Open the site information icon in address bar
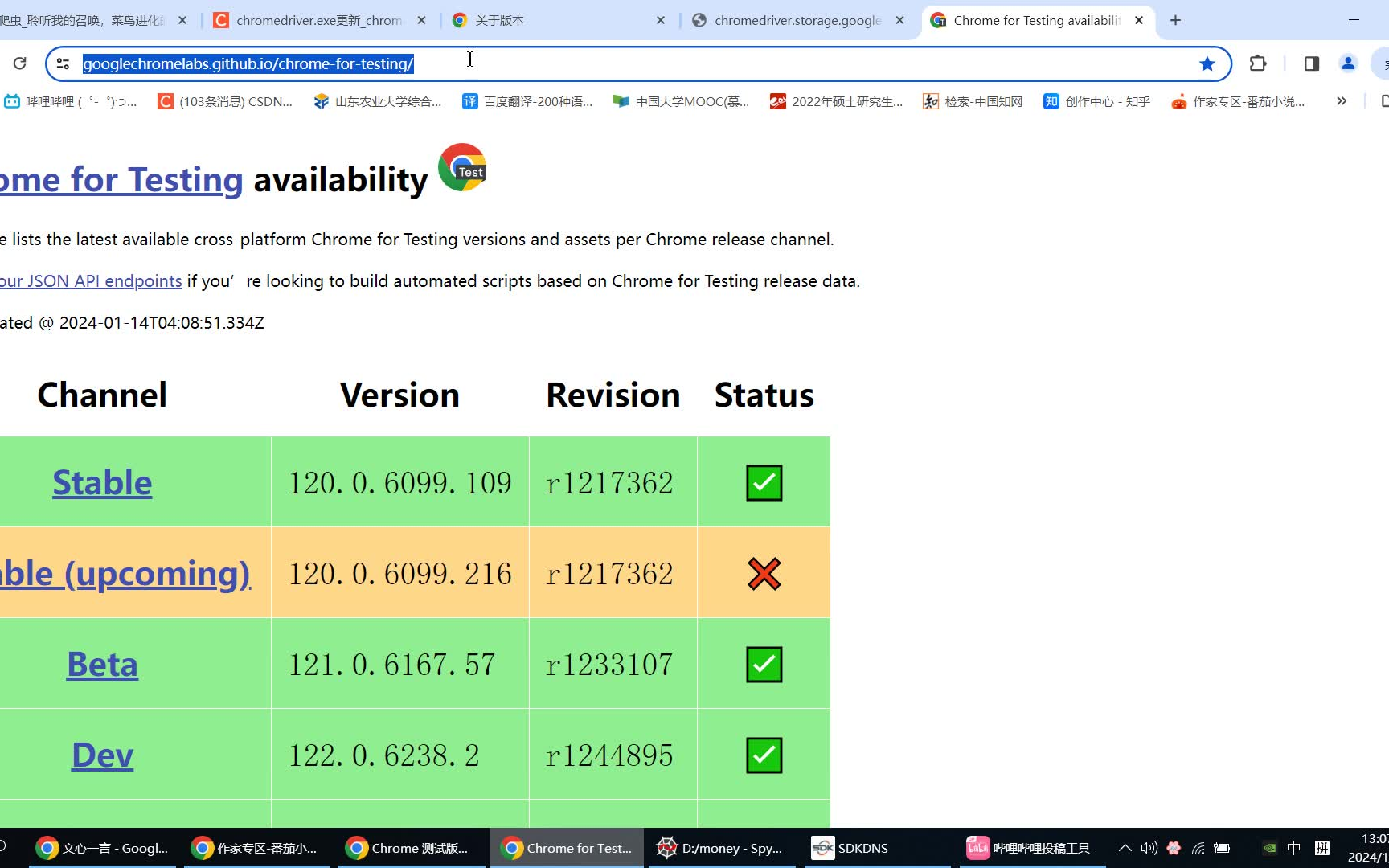 [x=63, y=63]
